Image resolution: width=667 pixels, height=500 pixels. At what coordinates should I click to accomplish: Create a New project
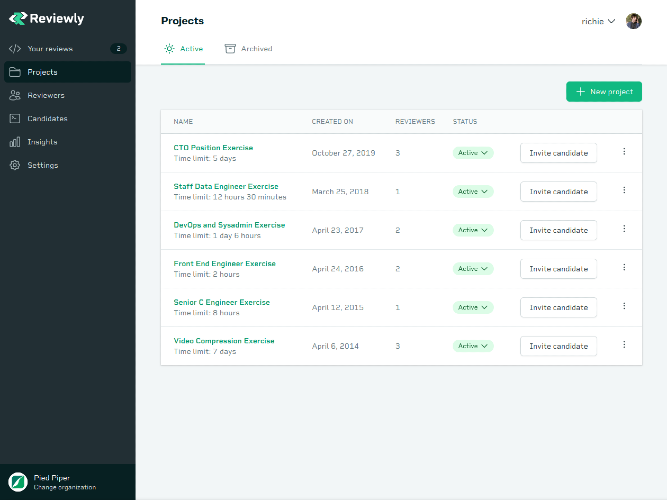(604, 91)
